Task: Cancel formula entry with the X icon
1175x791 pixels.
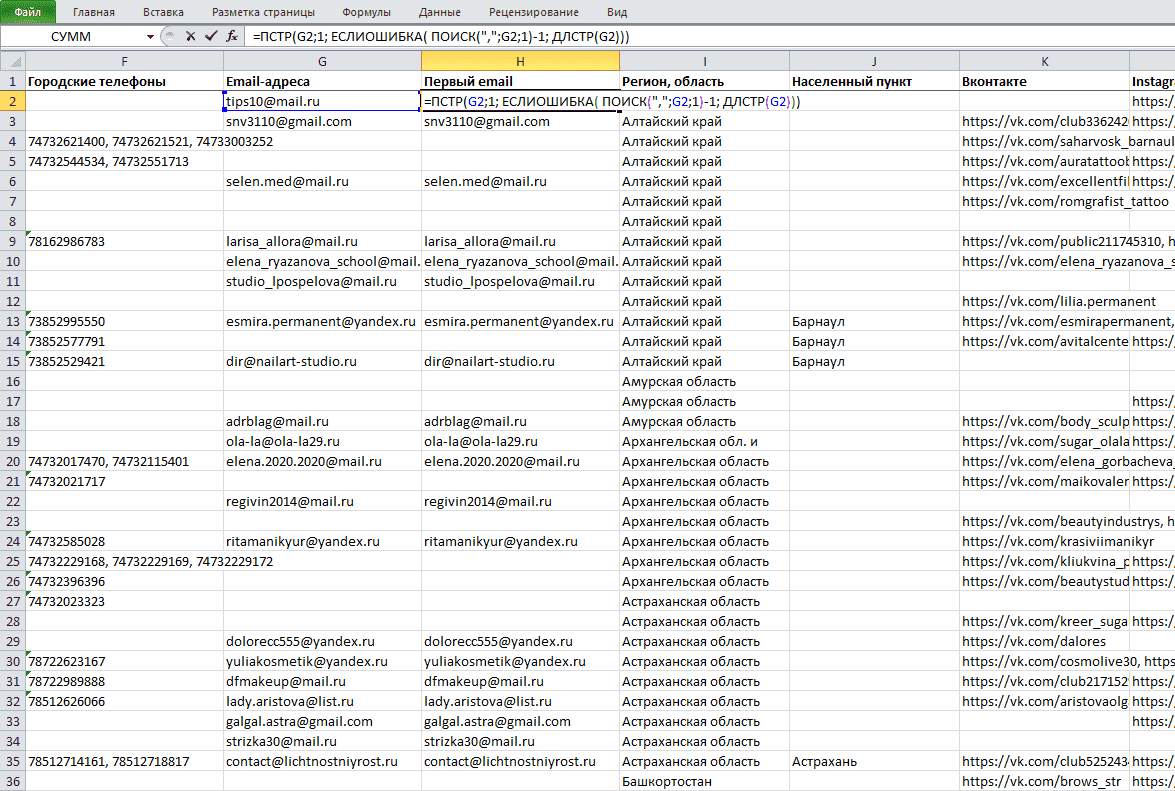Action: [190, 36]
